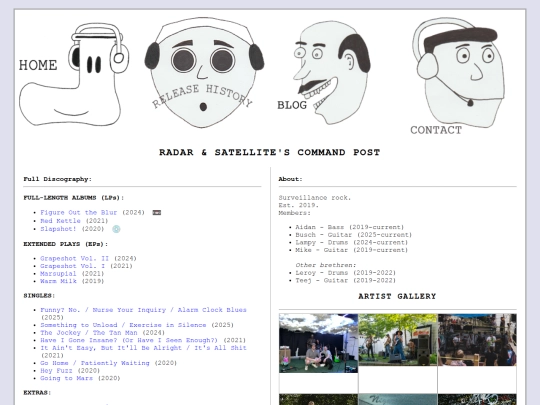This screenshot has width=540, height=405.
Task: Open CONTACT headset operator icon
Action: click(459, 72)
